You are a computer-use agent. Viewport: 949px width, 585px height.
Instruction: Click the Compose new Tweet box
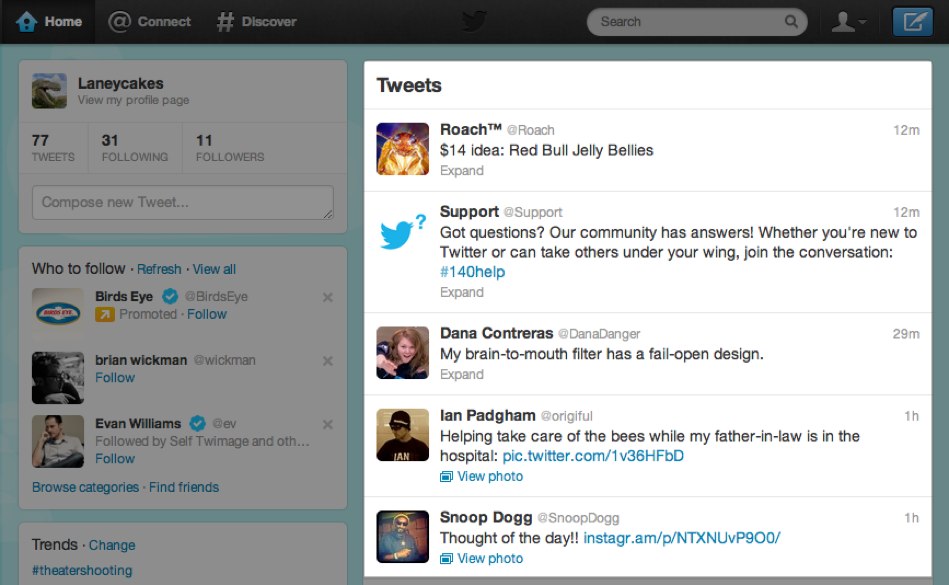[183, 203]
